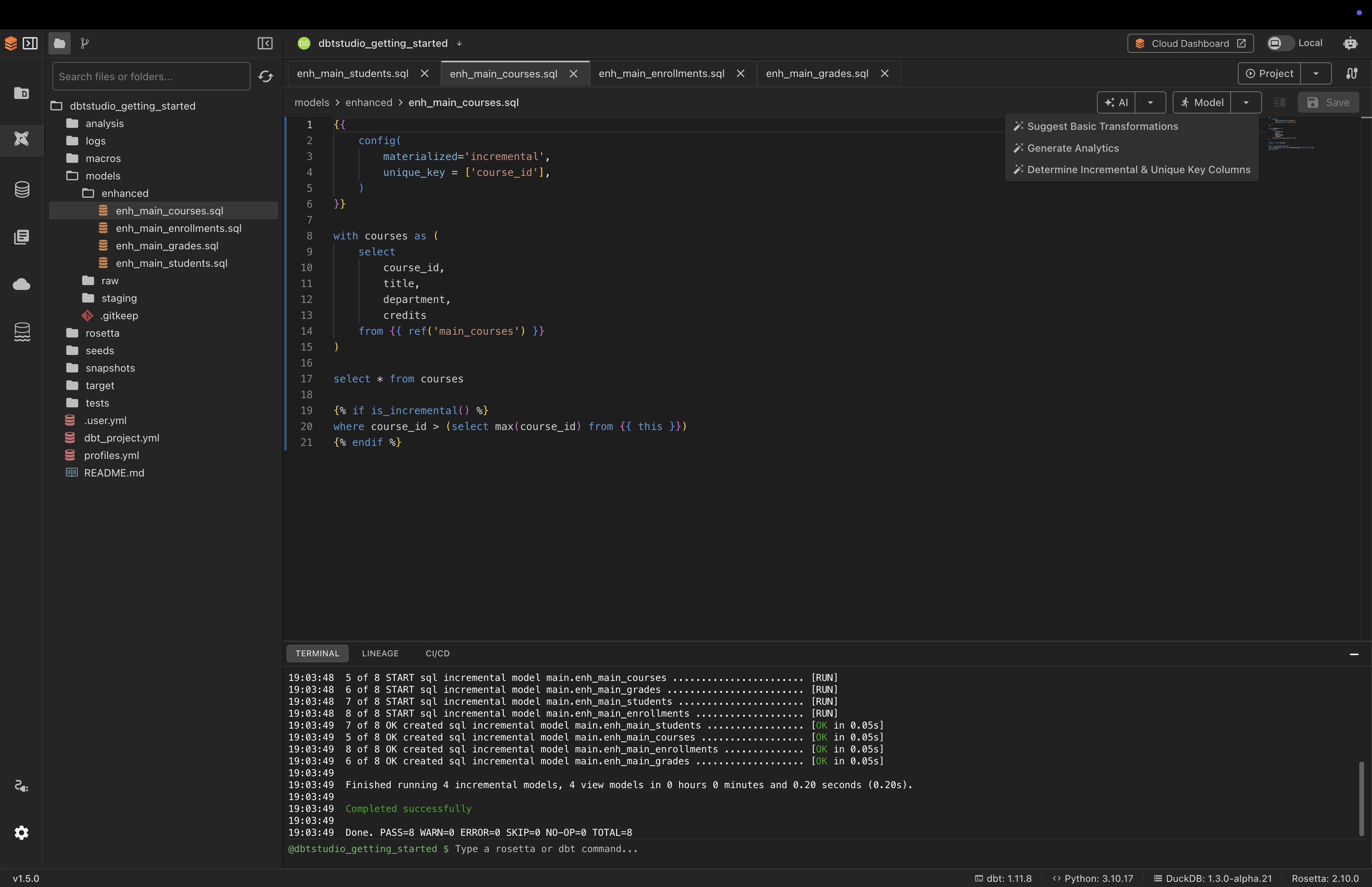Switch to the enh_main_students.sql tab

353,73
